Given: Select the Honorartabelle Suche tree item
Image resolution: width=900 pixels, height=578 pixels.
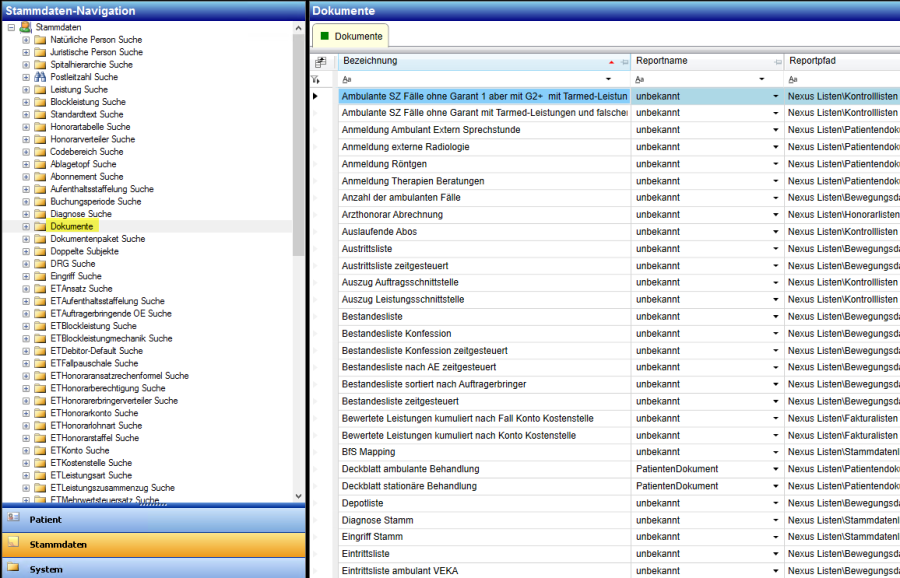Looking at the screenshot, I should pos(90,127).
